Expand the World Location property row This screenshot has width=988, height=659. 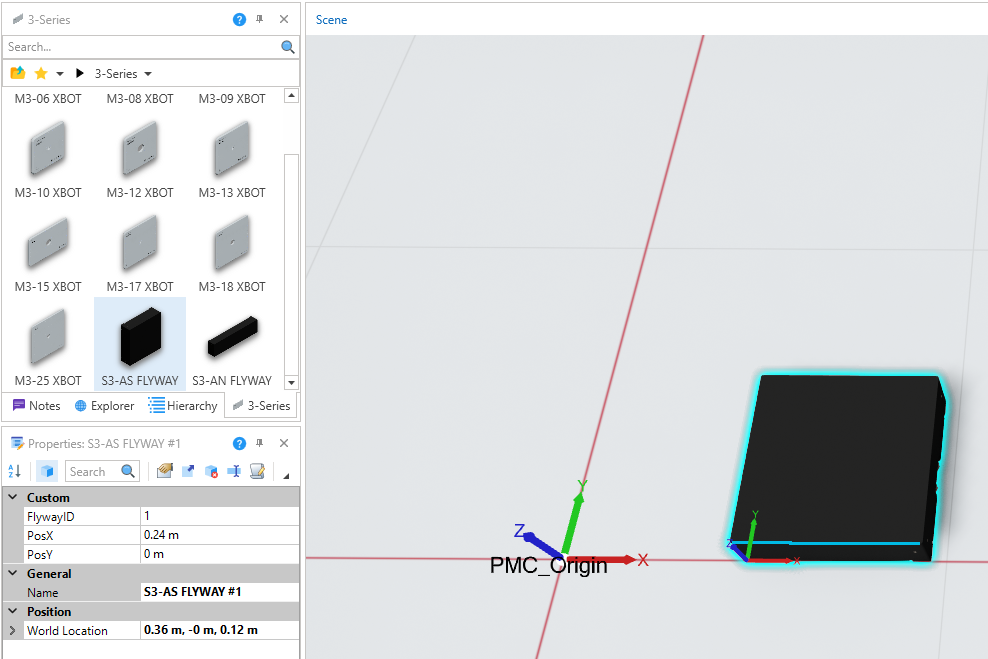(12, 631)
